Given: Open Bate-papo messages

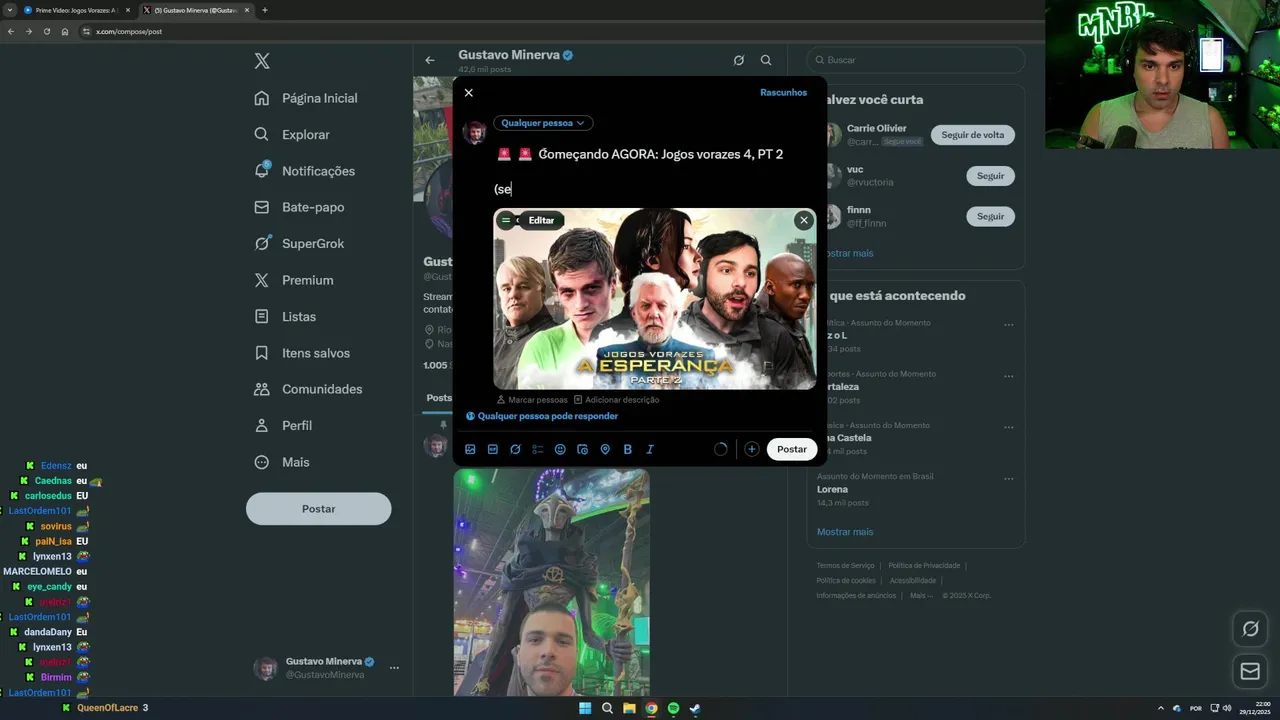Looking at the screenshot, I should pyautogui.click(x=299, y=208).
